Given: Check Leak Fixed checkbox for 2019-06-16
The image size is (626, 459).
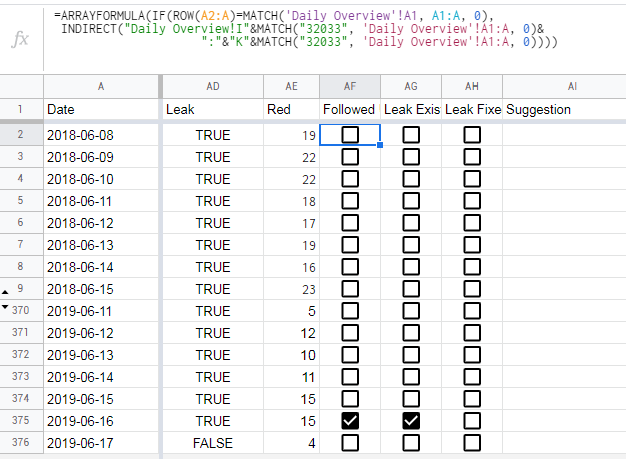Looking at the screenshot, I should coord(472,421).
